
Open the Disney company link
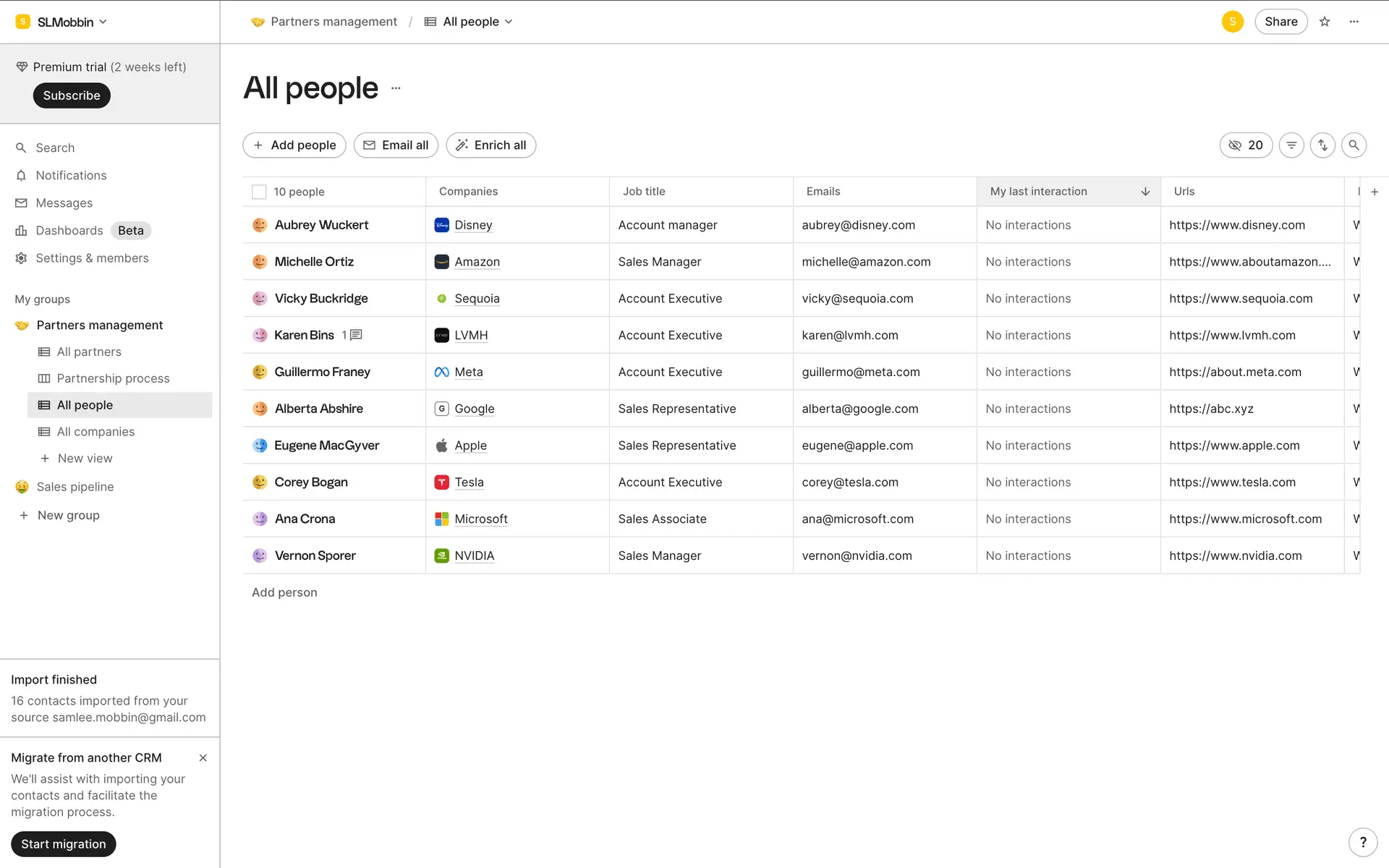[x=473, y=225]
